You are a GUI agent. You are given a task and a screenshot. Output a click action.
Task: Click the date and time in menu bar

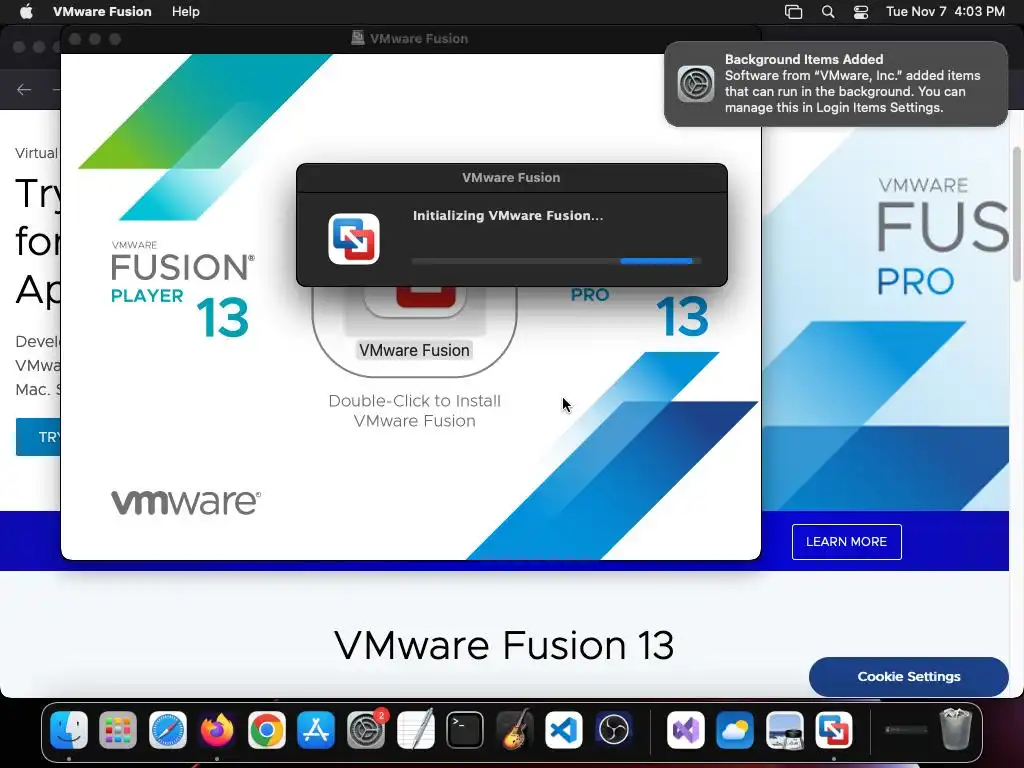(x=945, y=12)
